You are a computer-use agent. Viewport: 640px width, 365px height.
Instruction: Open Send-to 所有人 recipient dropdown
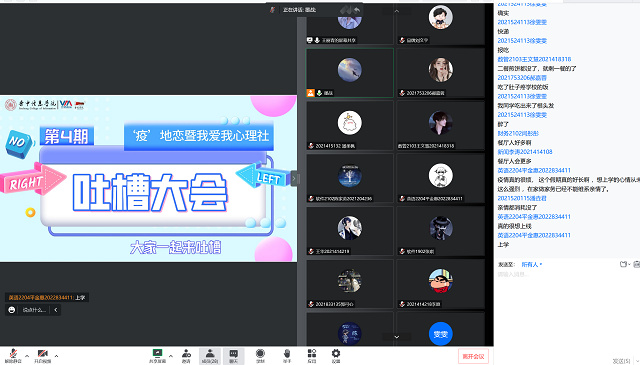532,265
